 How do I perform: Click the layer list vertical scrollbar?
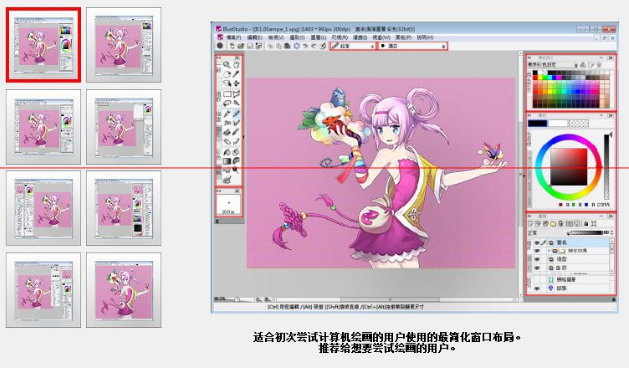click(x=612, y=256)
